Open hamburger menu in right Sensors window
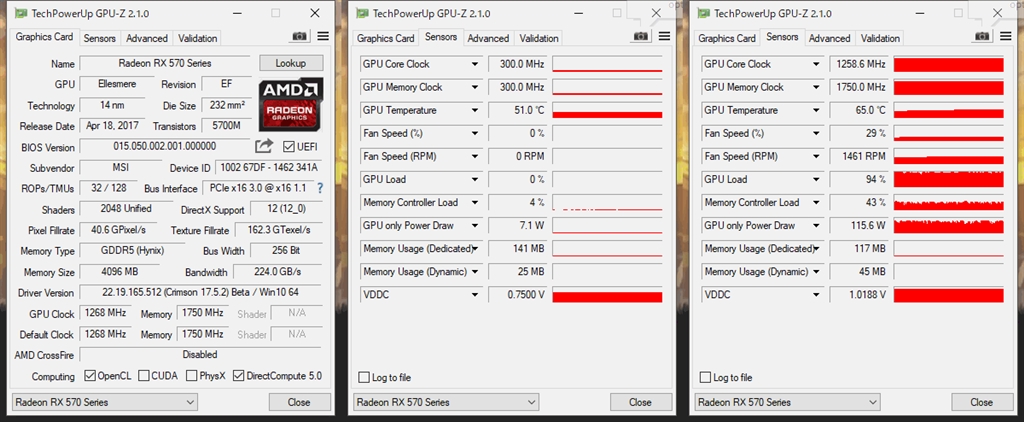 (x=1006, y=37)
